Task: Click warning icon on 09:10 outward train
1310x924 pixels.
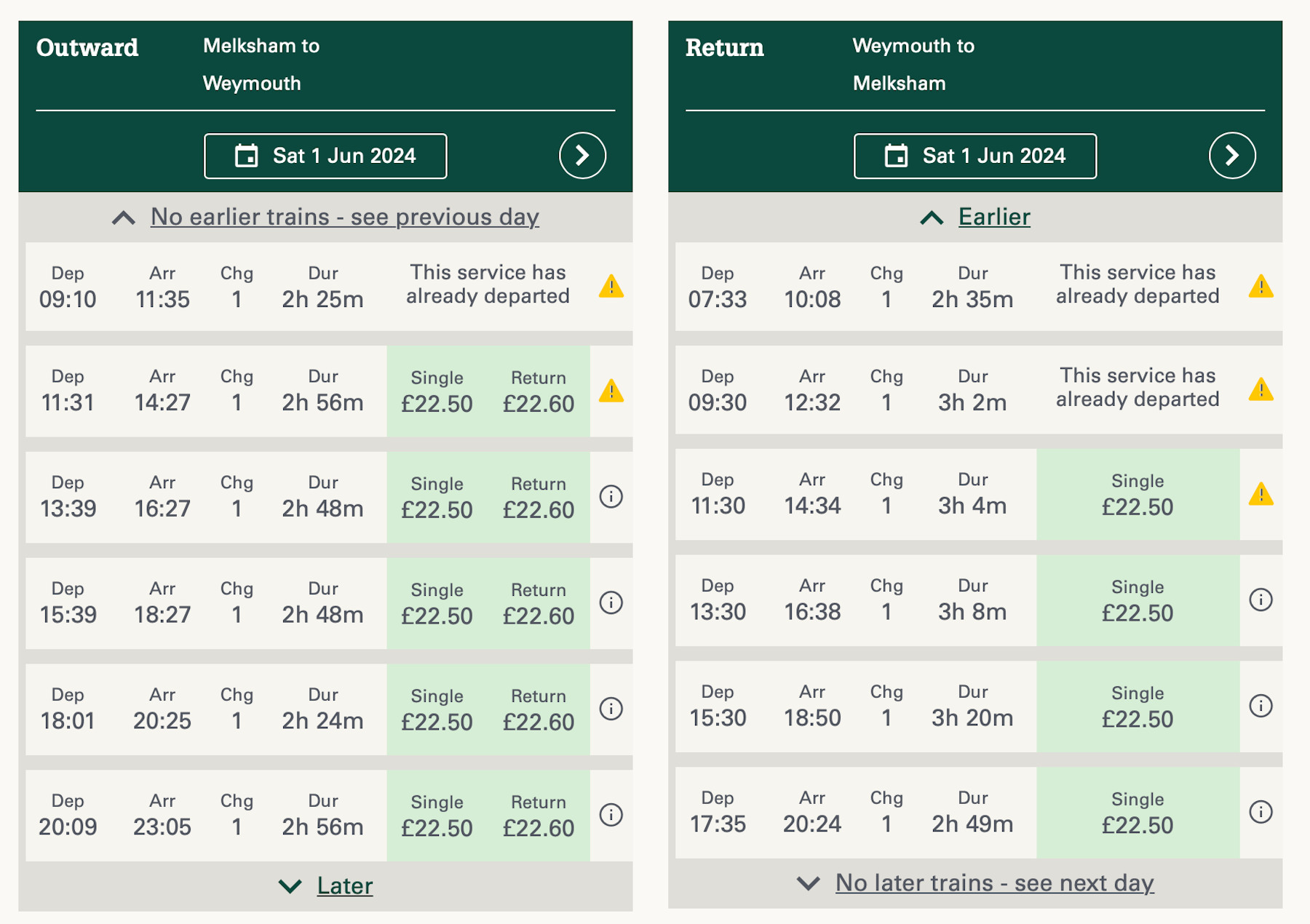Action: click(x=611, y=287)
